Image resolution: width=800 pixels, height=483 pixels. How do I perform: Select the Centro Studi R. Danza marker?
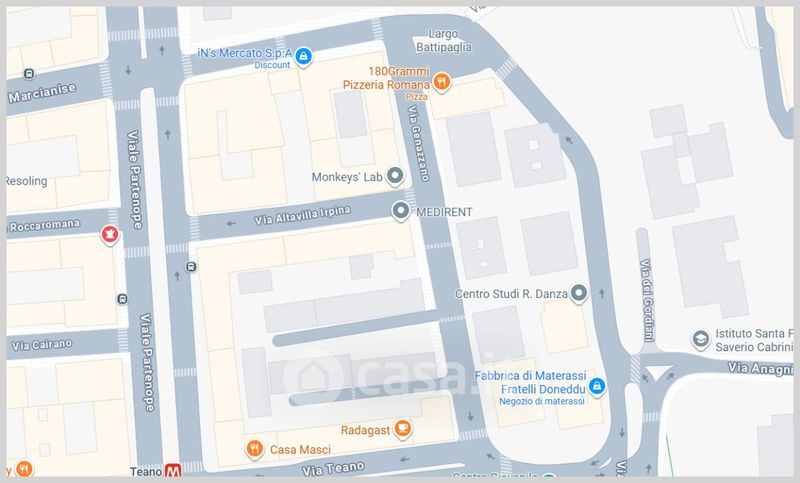pyautogui.click(x=579, y=293)
